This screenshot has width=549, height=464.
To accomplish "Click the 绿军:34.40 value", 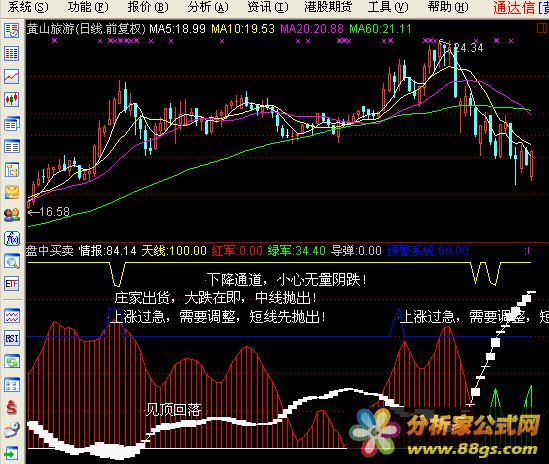I will pyautogui.click(x=297, y=251).
